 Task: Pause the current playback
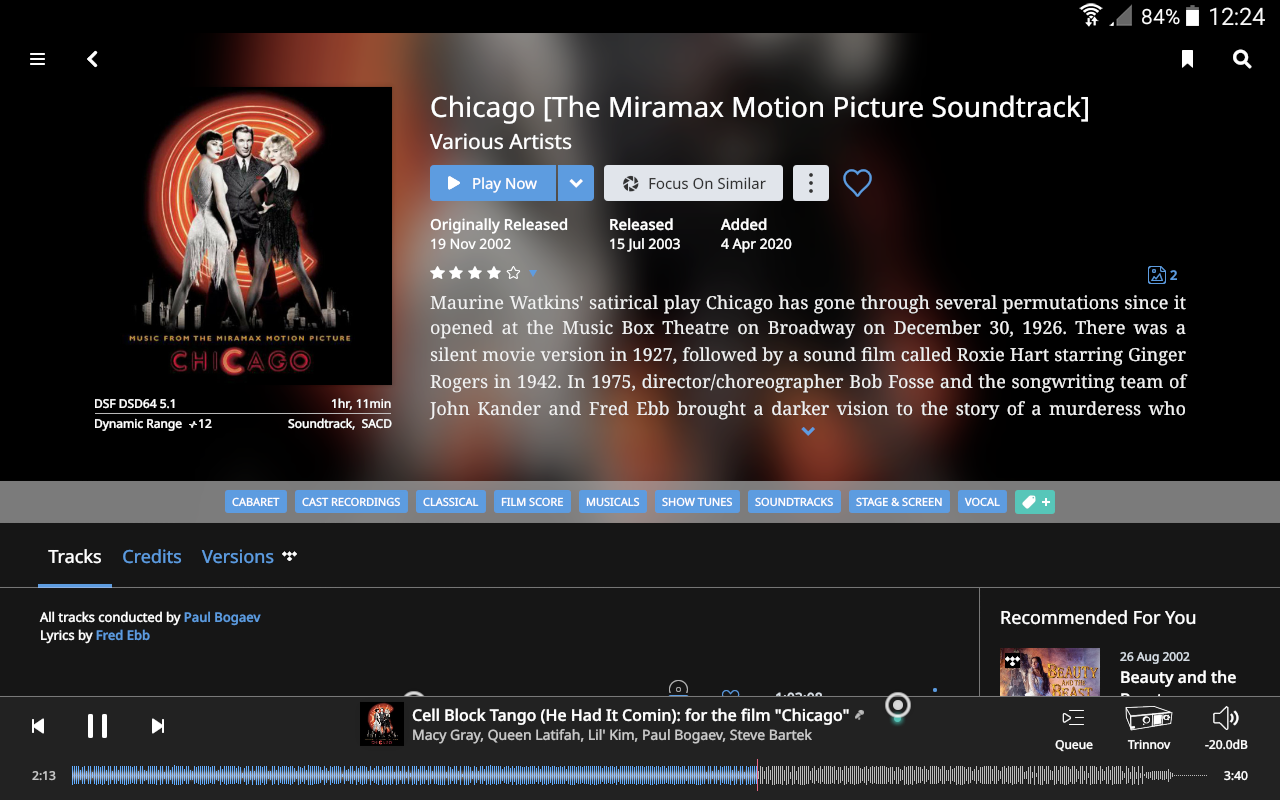97,726
